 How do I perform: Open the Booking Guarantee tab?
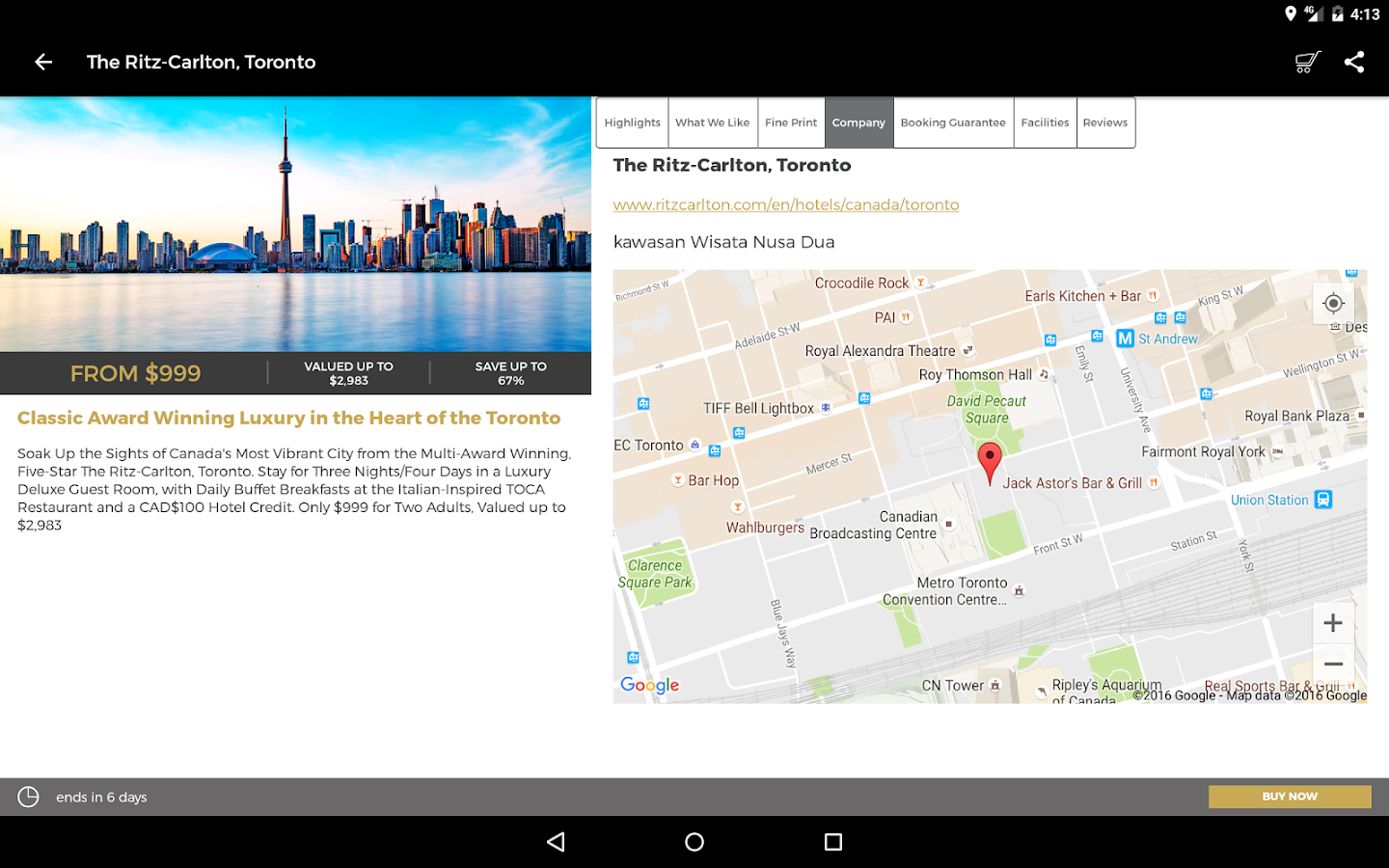[953, 122]
